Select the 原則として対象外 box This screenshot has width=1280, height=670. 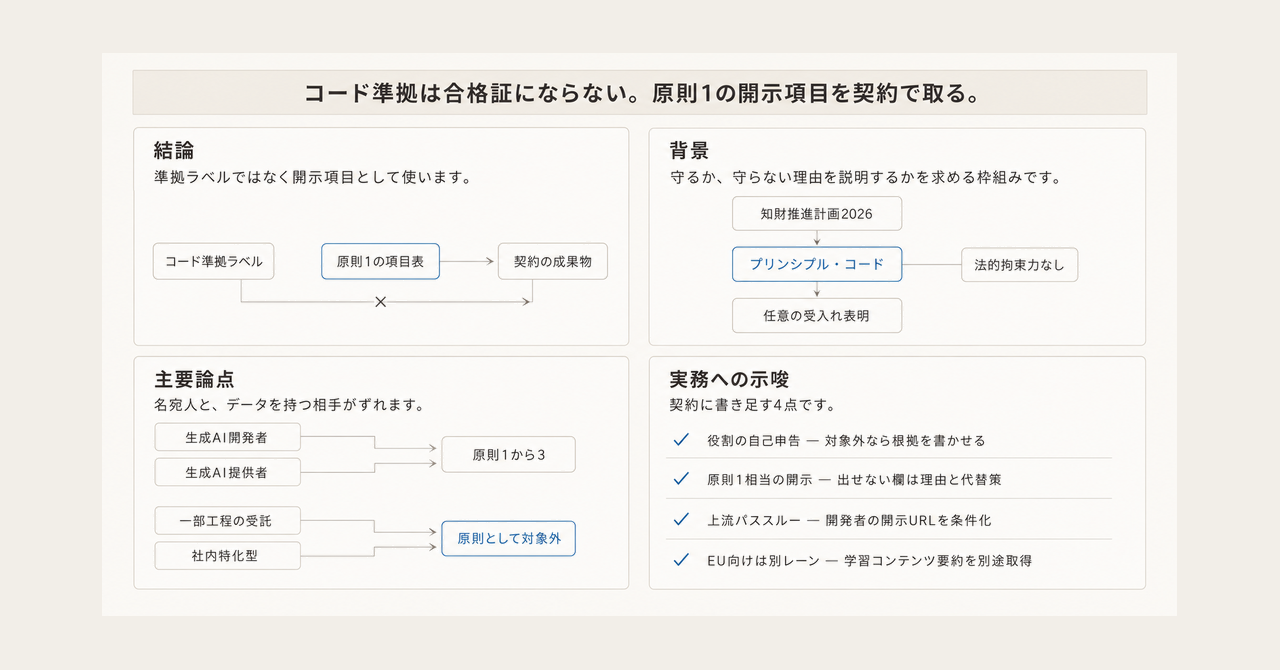pos(509,538)
